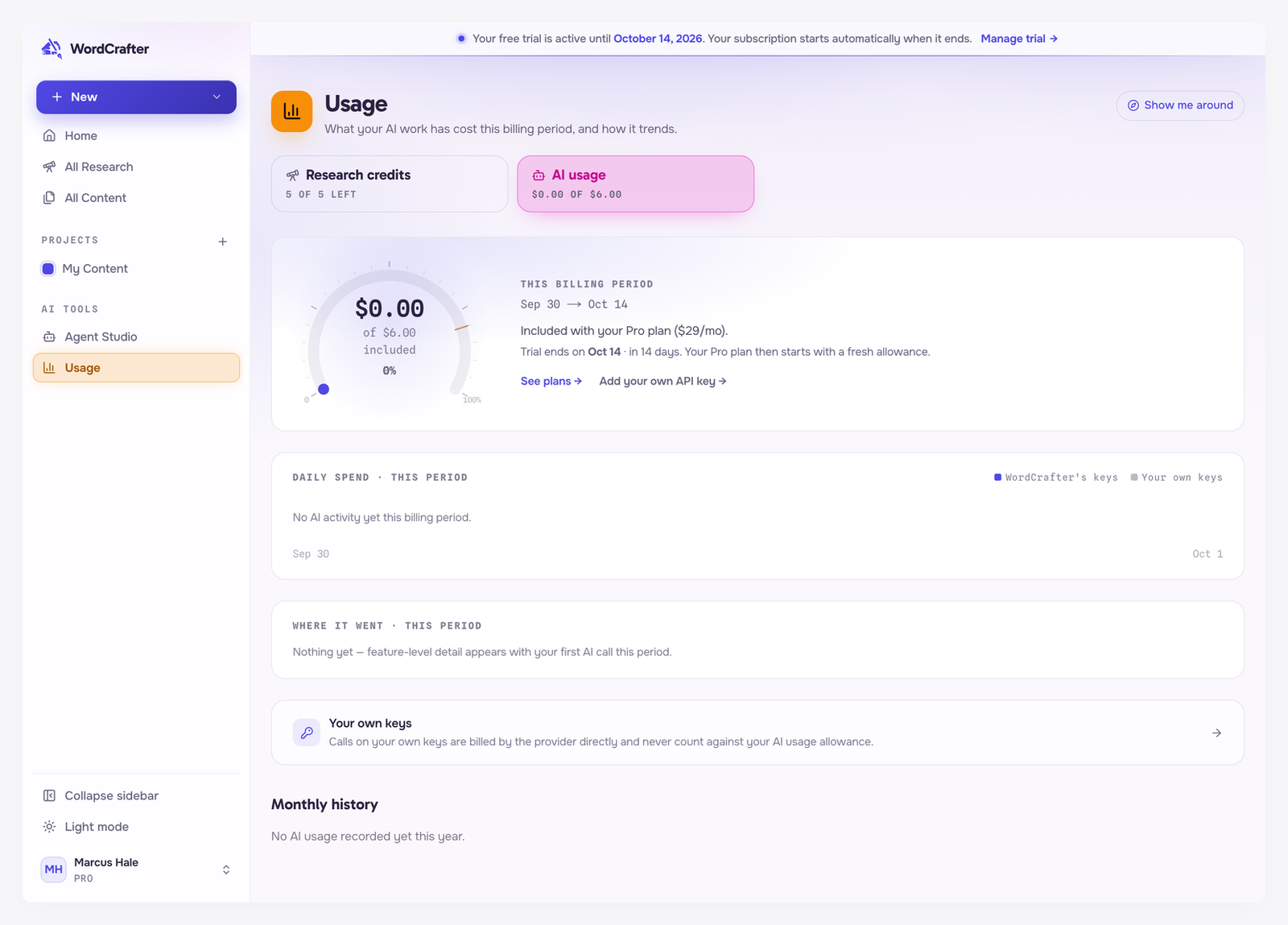The height and width of the screenshot is (925, 1288).
Task: Open All Research page
Action: 136,167
